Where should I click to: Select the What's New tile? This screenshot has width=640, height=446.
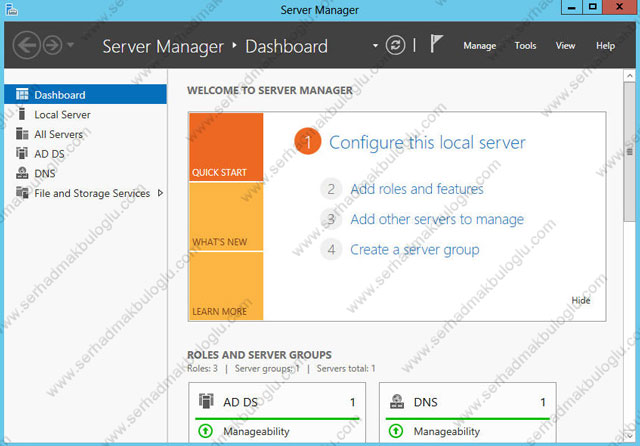pyautogui.click(x=226, y=217)
